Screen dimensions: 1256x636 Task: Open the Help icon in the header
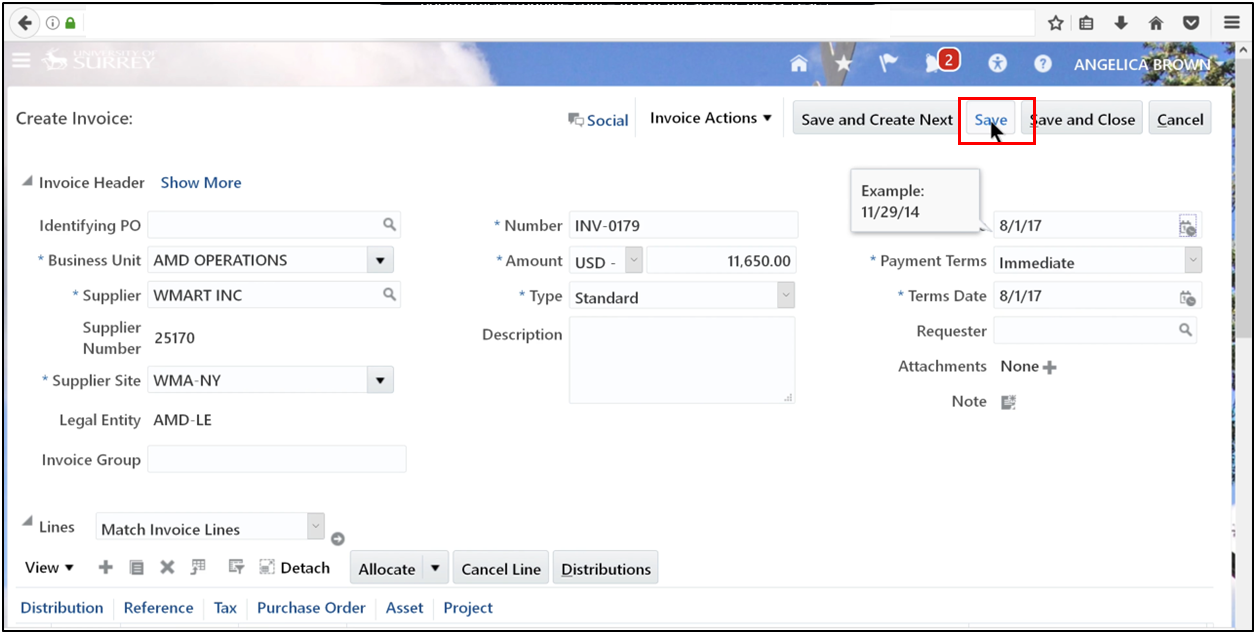(1042, 62)
